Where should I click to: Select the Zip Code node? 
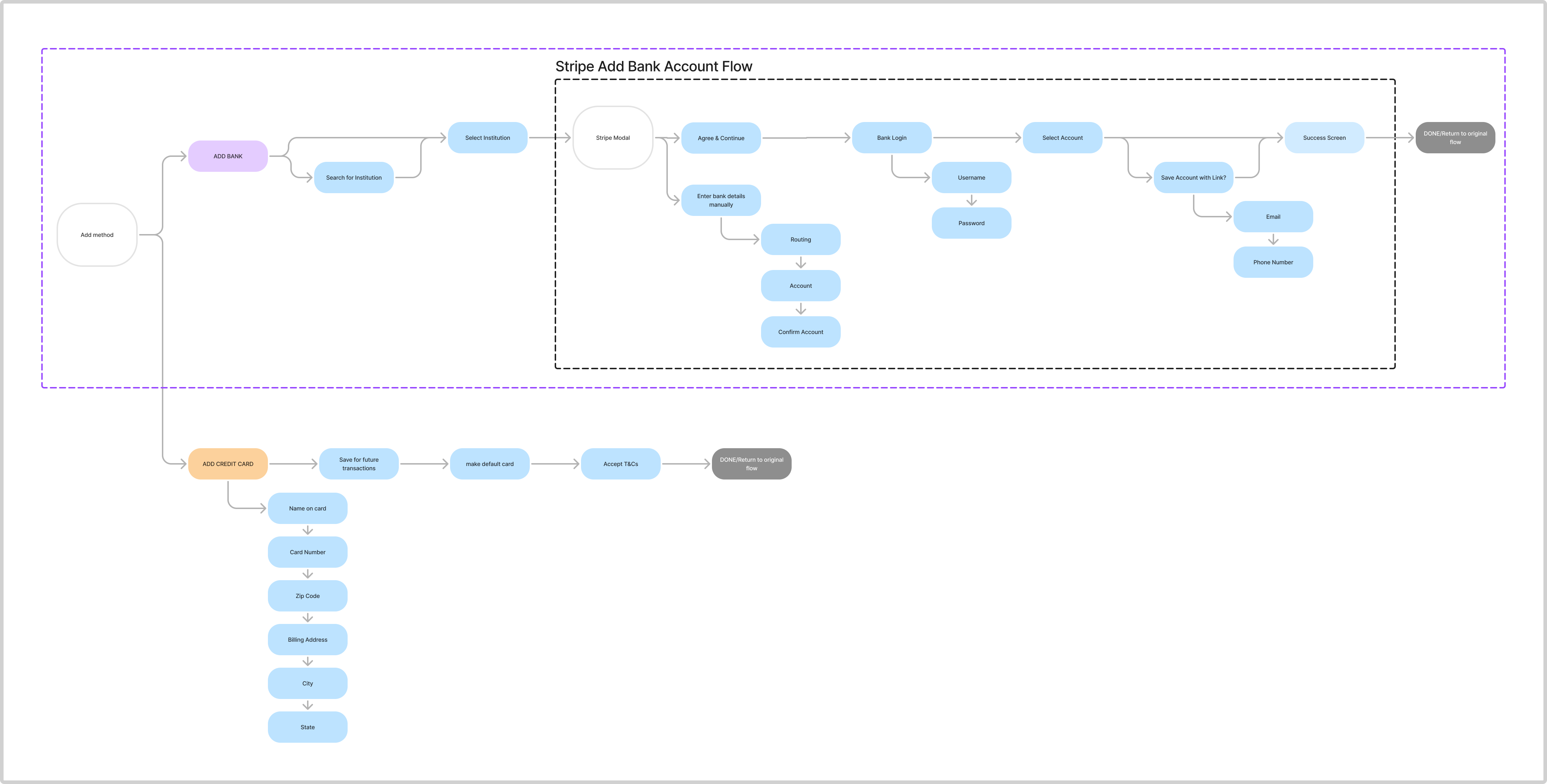click(307, 596)
